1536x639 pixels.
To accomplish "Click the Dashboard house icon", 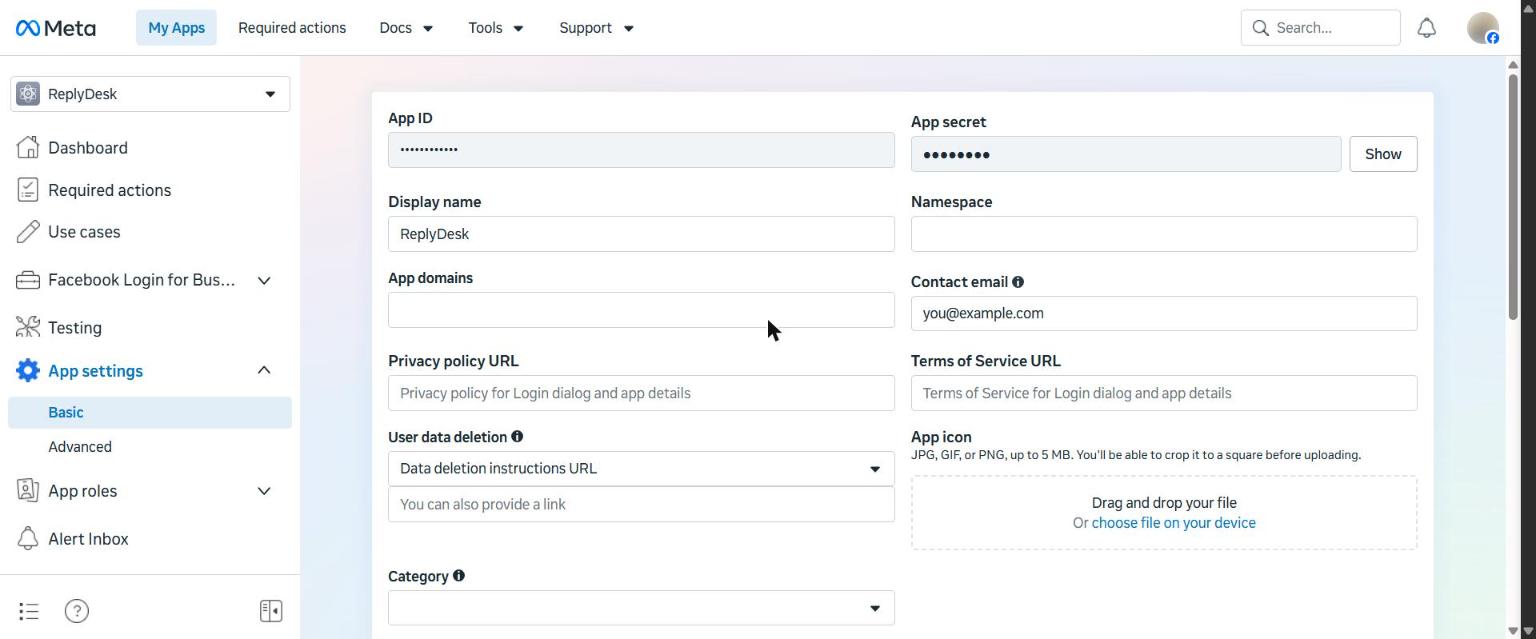I will pyautogui.click(x=28, y=147).
